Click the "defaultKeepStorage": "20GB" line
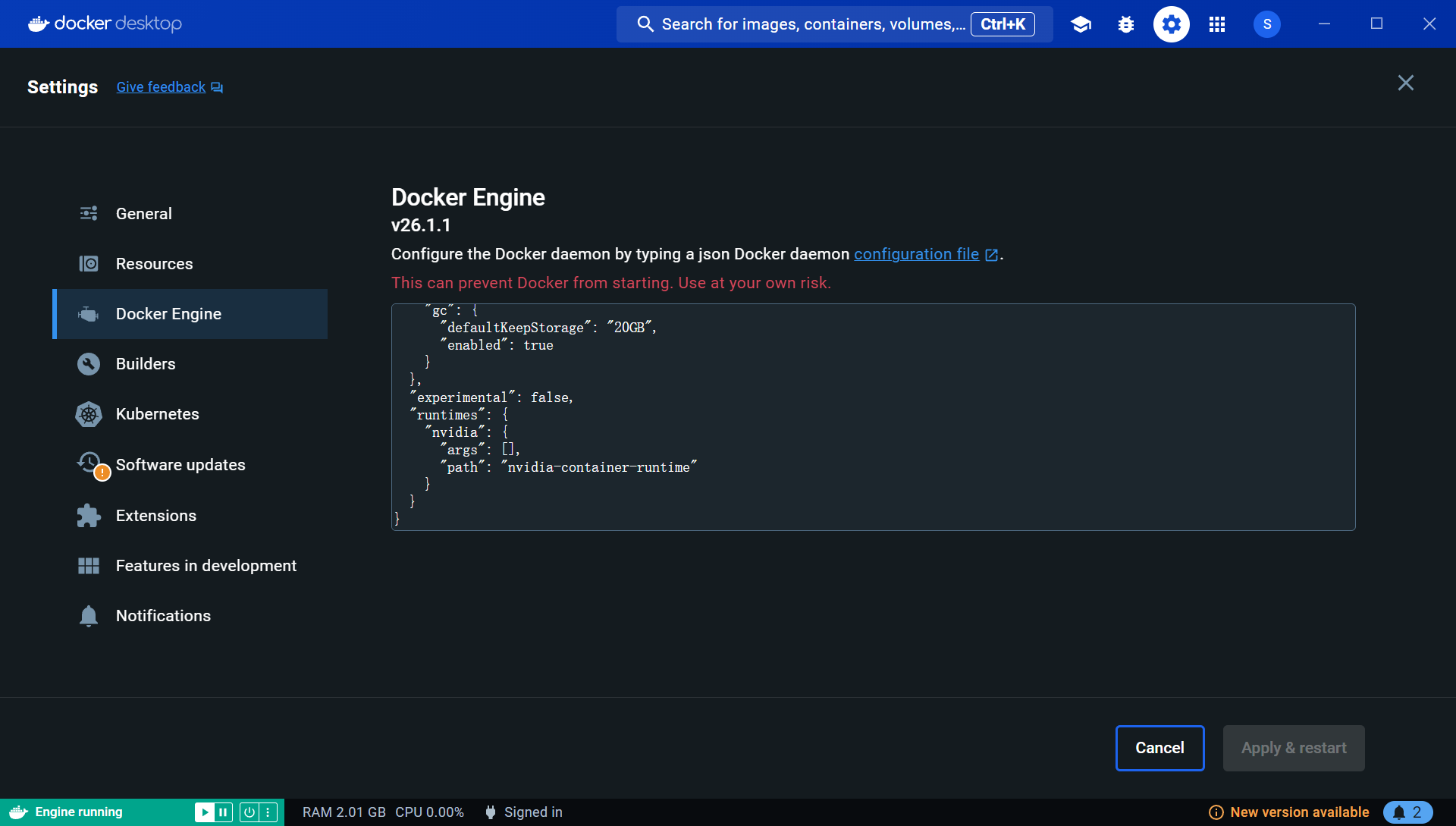Image resolution: width=1456 pixels, height=826 pixels. (548, 328)
